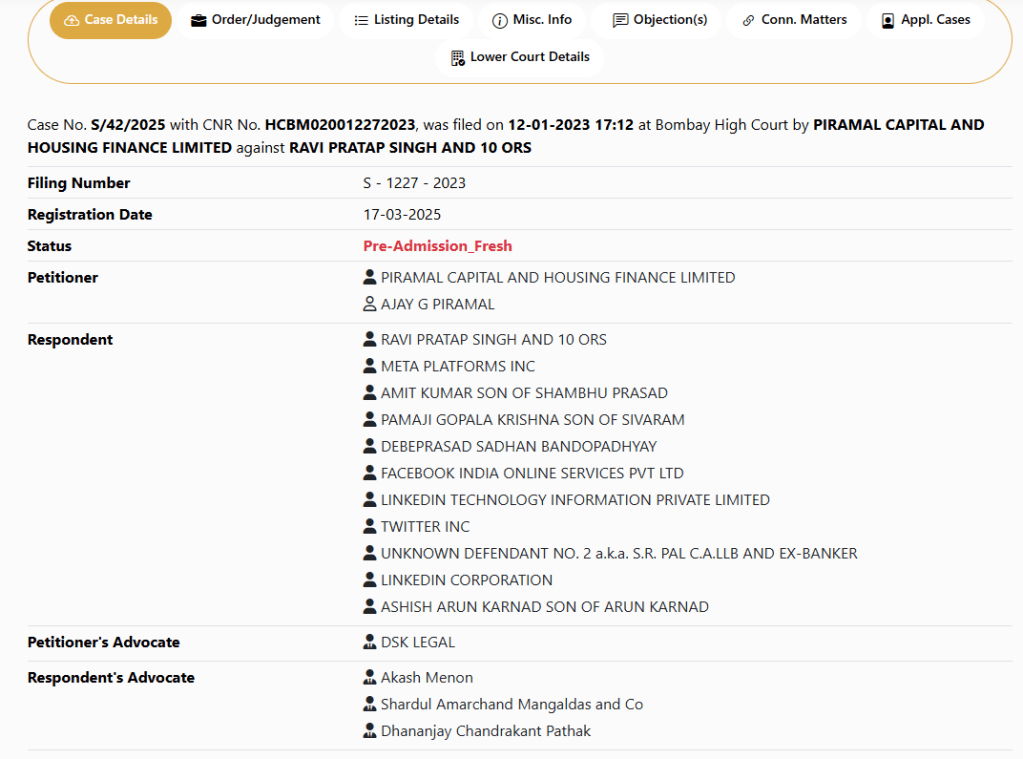Click filing number S - 1227 - 2023
Viewport: 1023px width, 759px height.
[x=414, y=183]
